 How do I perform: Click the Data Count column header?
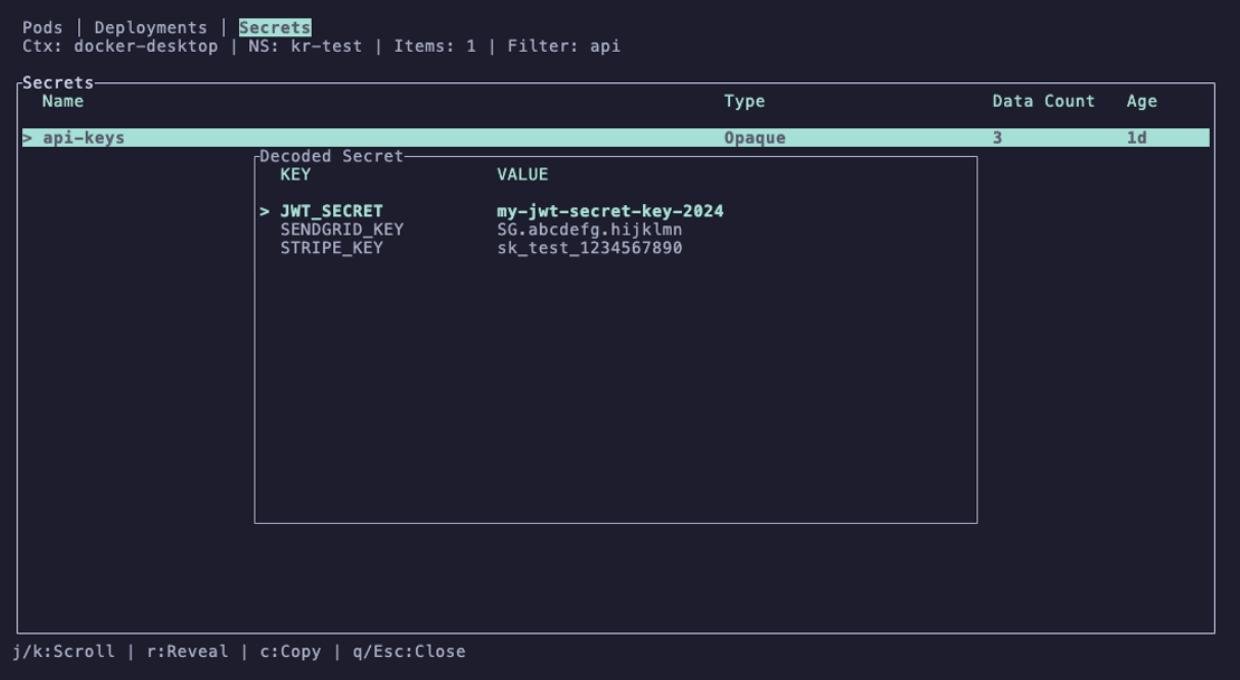1043,101
